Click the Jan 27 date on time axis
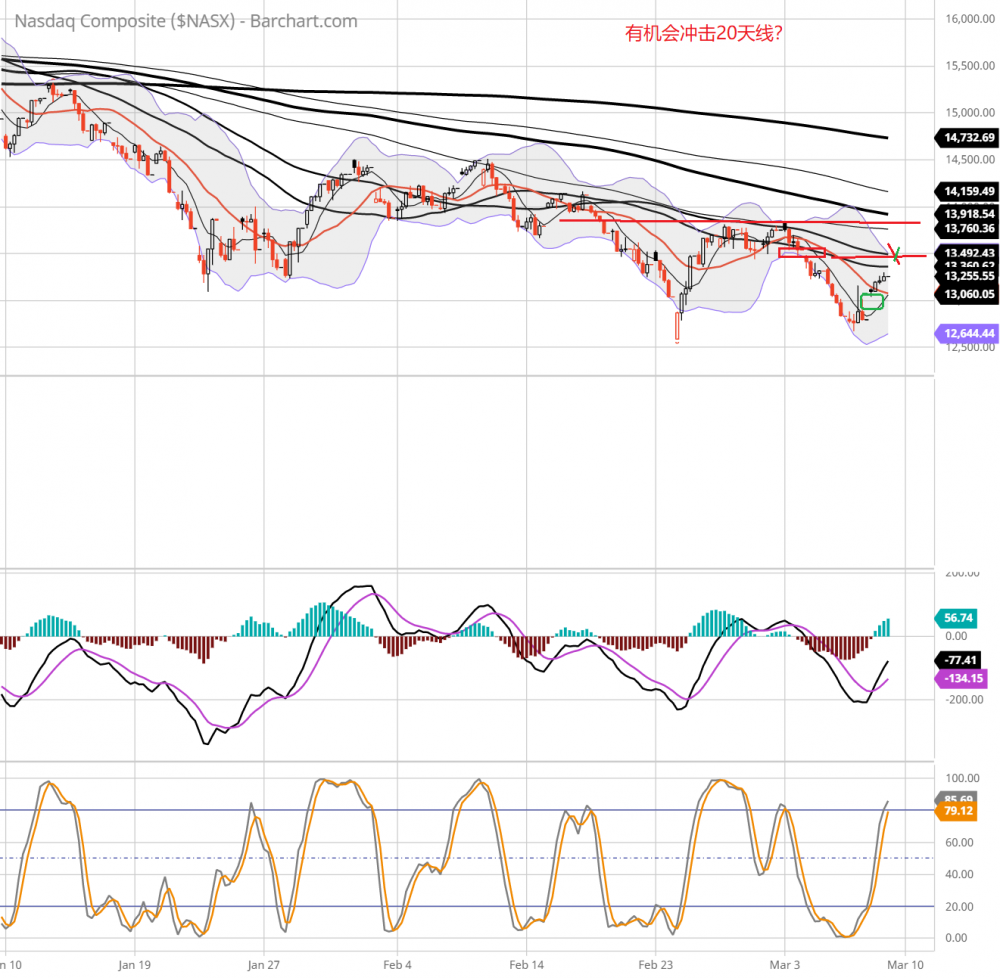Image resolution: width=1000 pixels, height=978 pixels. pos(263,965)
